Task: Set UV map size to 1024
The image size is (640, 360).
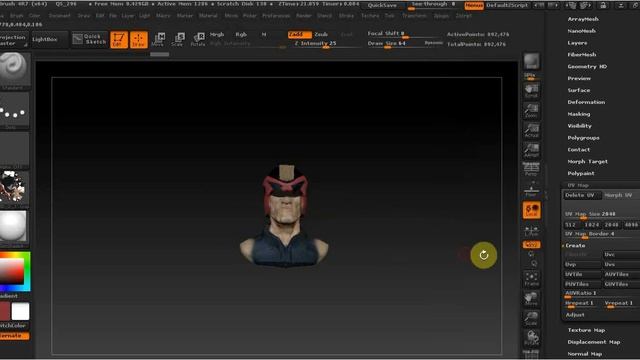Action: pos(592,224)
